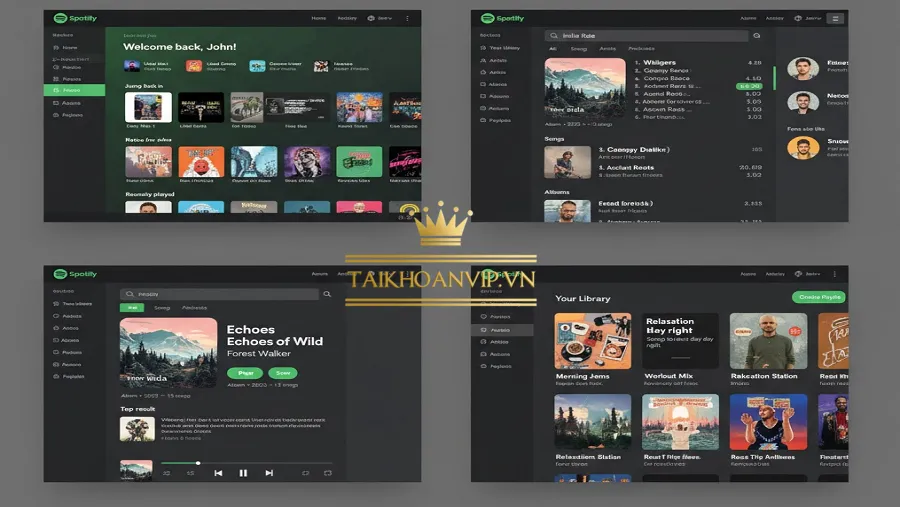Image resolution: width=900 pixels, height=507 pixels.
Task: Select track 1 Whilgers in search results list
Action: tap(698, 63)
